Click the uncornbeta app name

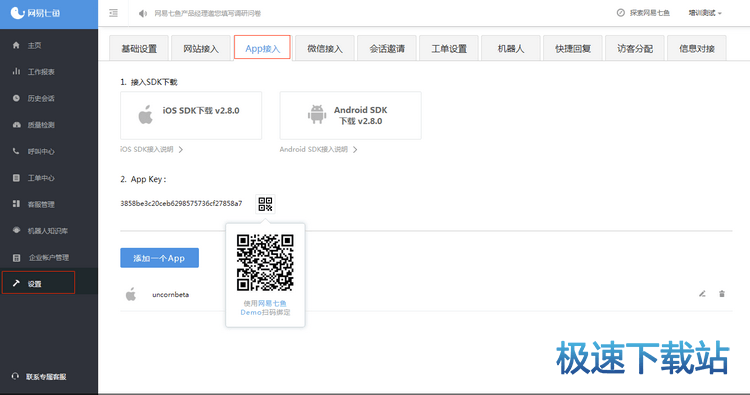tap(170, 295)
